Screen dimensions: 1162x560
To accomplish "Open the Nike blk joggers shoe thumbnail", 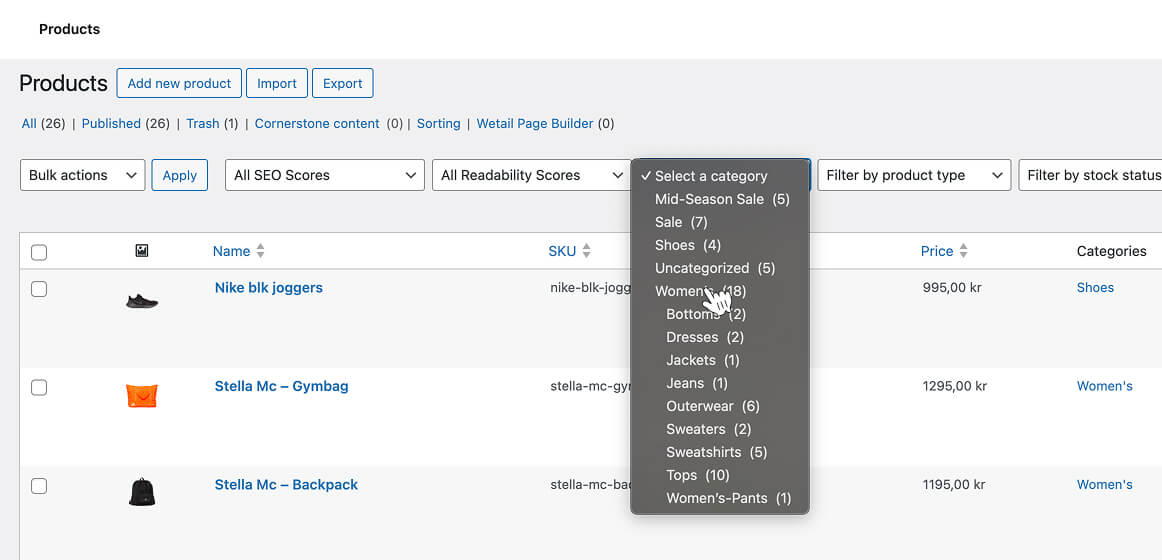I will pyautogui.click(x=142, y=300).
